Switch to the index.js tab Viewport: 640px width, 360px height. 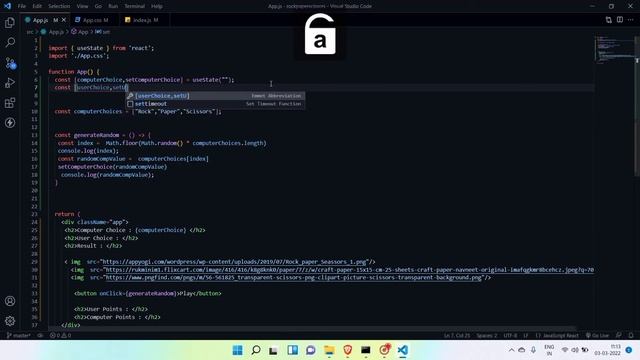click(145, 20)
